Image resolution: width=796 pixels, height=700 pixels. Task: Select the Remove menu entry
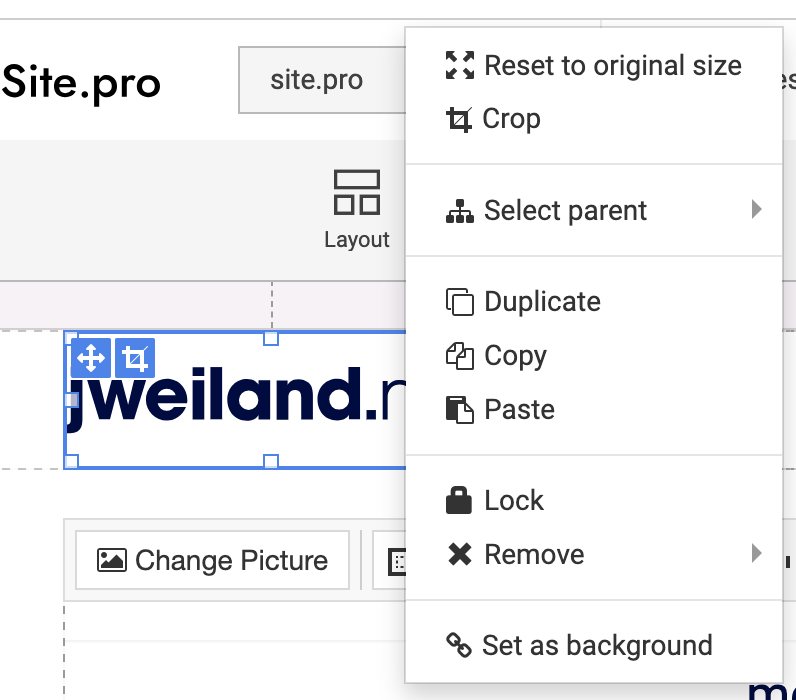(594, 554)
